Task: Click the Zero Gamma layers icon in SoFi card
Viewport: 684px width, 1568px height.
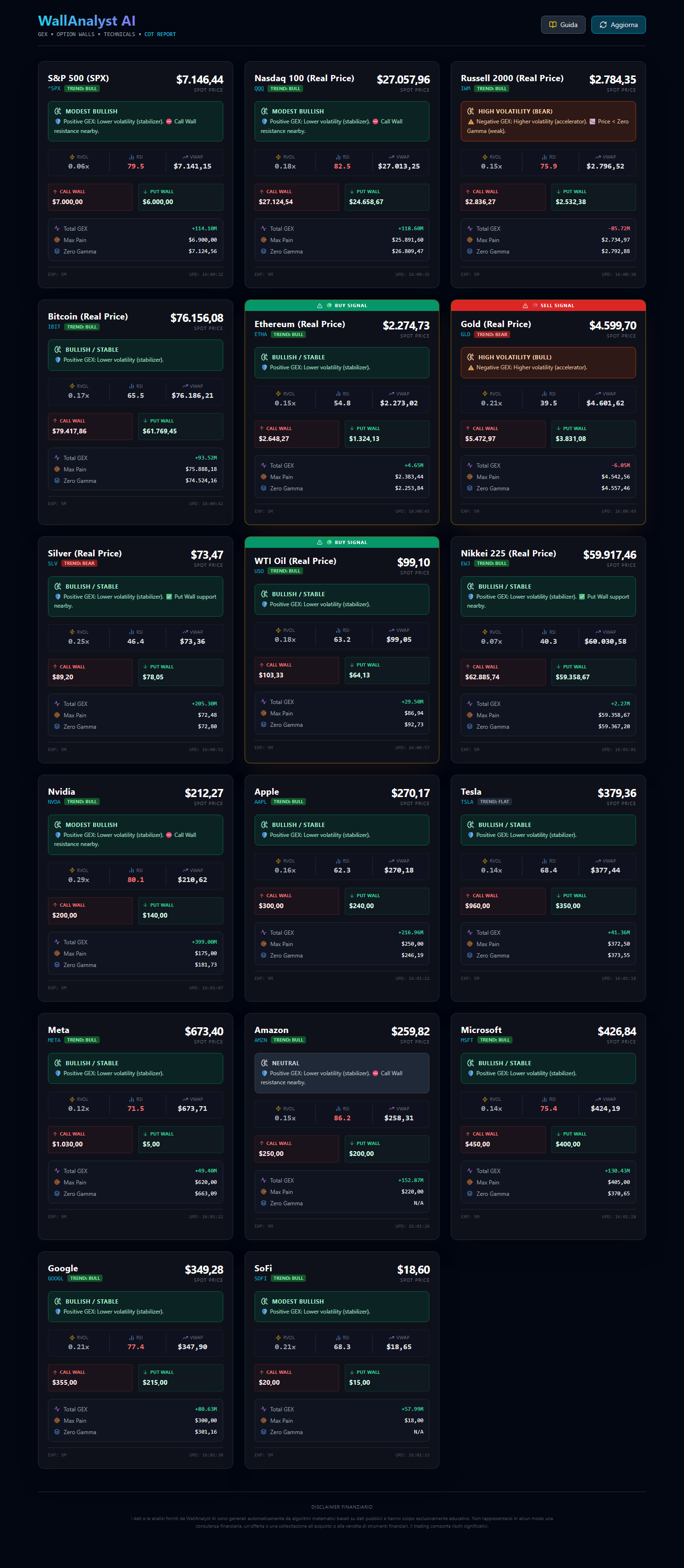Action: coord(264,1432)
